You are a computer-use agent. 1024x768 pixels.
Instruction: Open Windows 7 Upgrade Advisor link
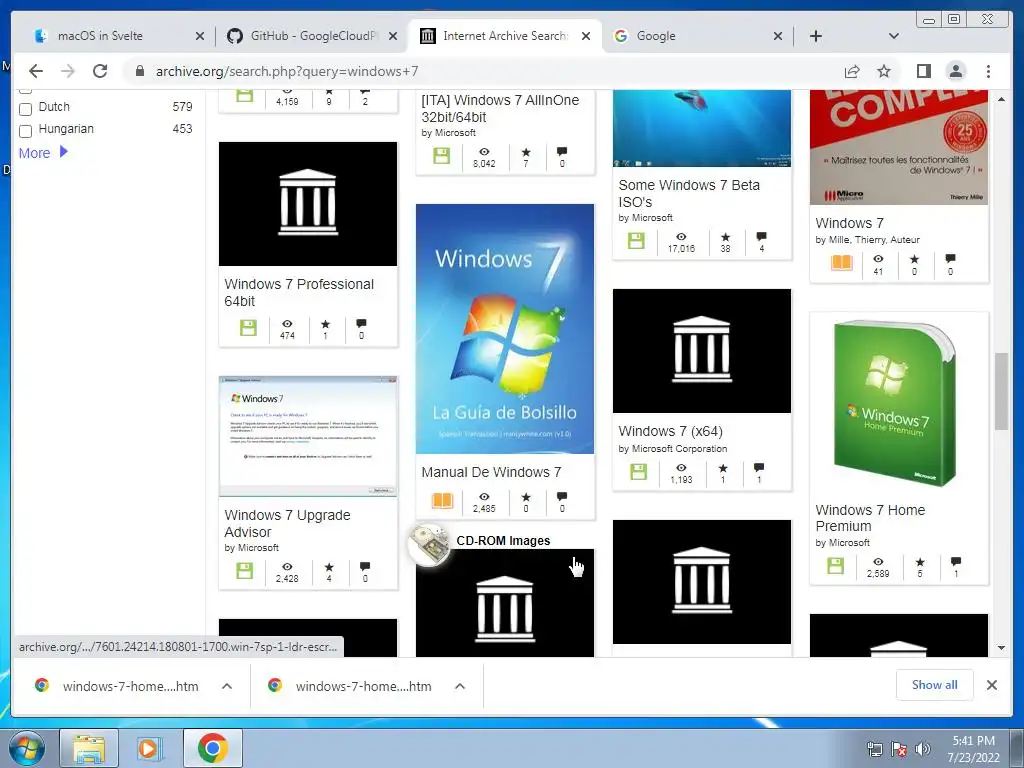pyautogui.click(x=287, y=523)
